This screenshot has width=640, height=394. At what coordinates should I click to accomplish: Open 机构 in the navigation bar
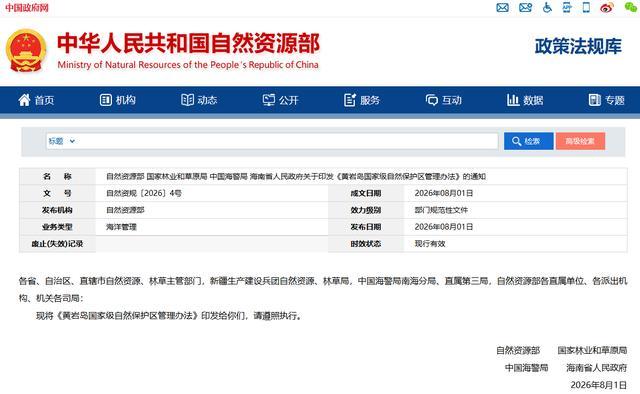point(126,100)
